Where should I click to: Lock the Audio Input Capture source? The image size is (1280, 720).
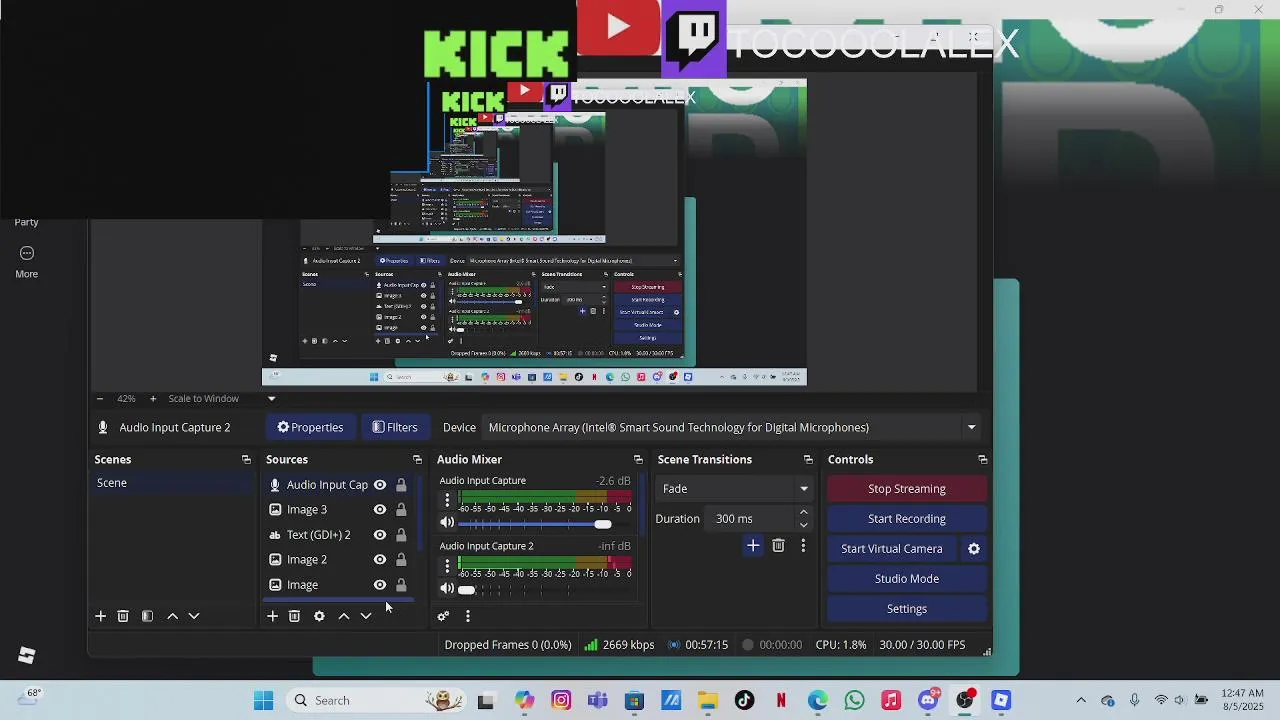(x=401, y=485)
